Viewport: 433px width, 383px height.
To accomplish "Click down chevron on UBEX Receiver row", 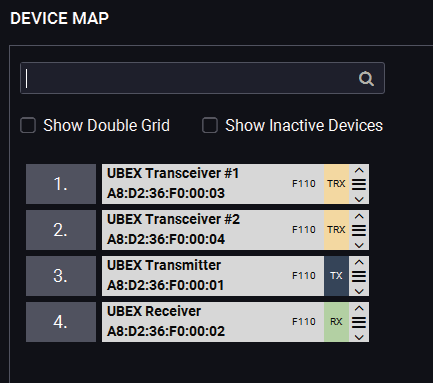I will tap(359, 338).
